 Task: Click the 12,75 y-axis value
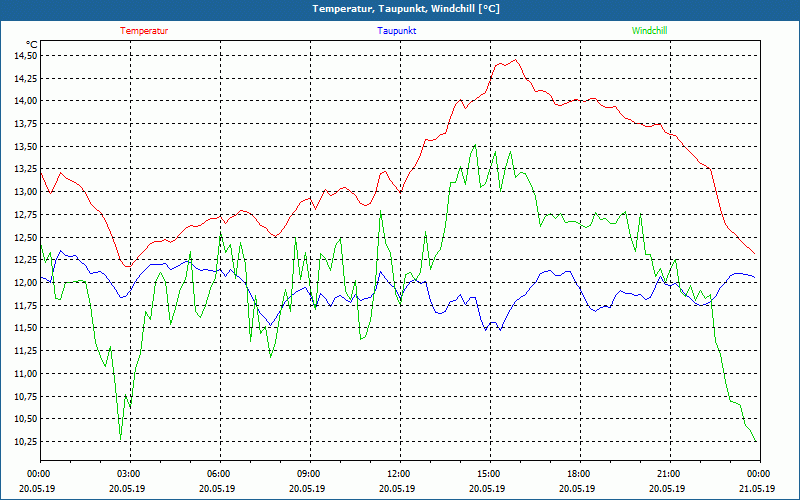[x=26, y=215]
